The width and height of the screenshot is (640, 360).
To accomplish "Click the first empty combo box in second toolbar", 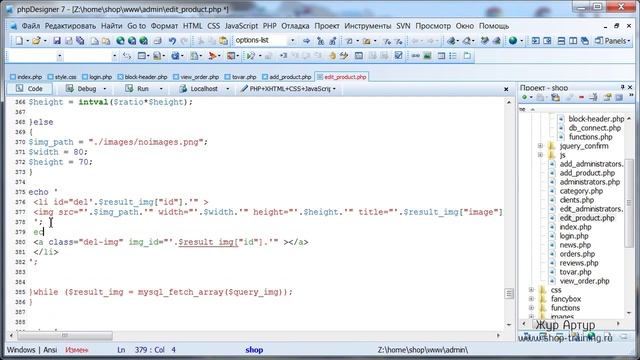I will coord(35,56).
